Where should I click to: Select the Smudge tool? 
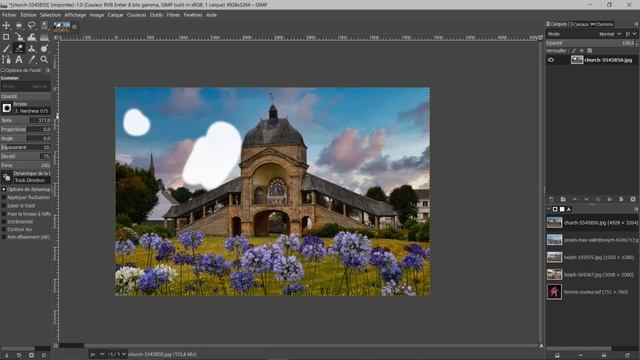[44, 48]
